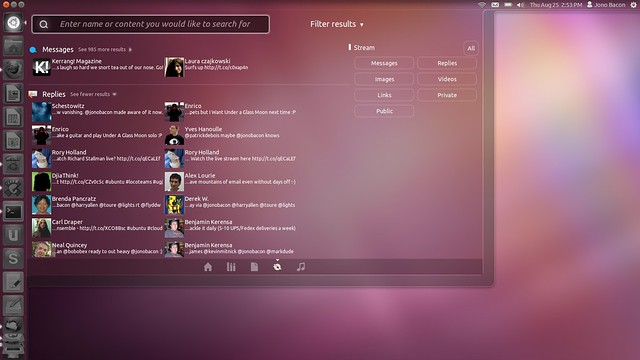640x360 pixels.
Task: Click the Ubuntu dash home button
Action: [x=13, y=22]
